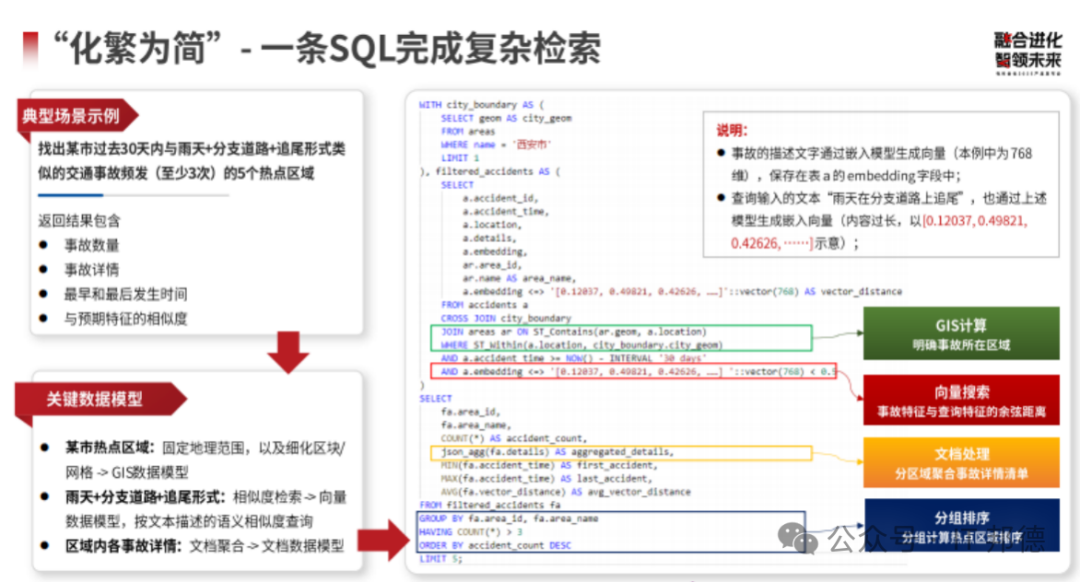Click the "FROM accidents a" code line

tap(485, 305)
